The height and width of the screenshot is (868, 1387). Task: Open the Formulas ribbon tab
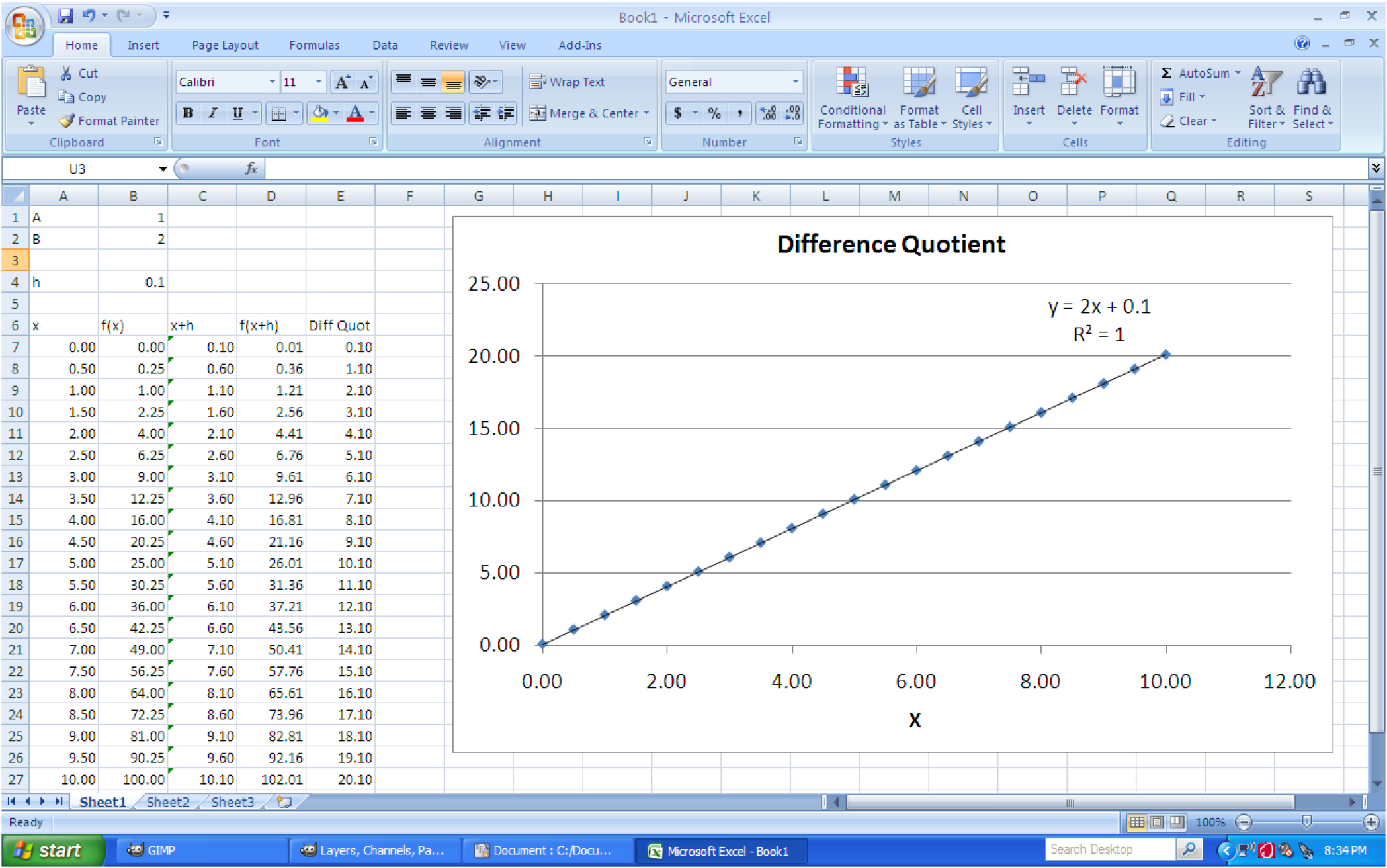click(x=314, y=45)
